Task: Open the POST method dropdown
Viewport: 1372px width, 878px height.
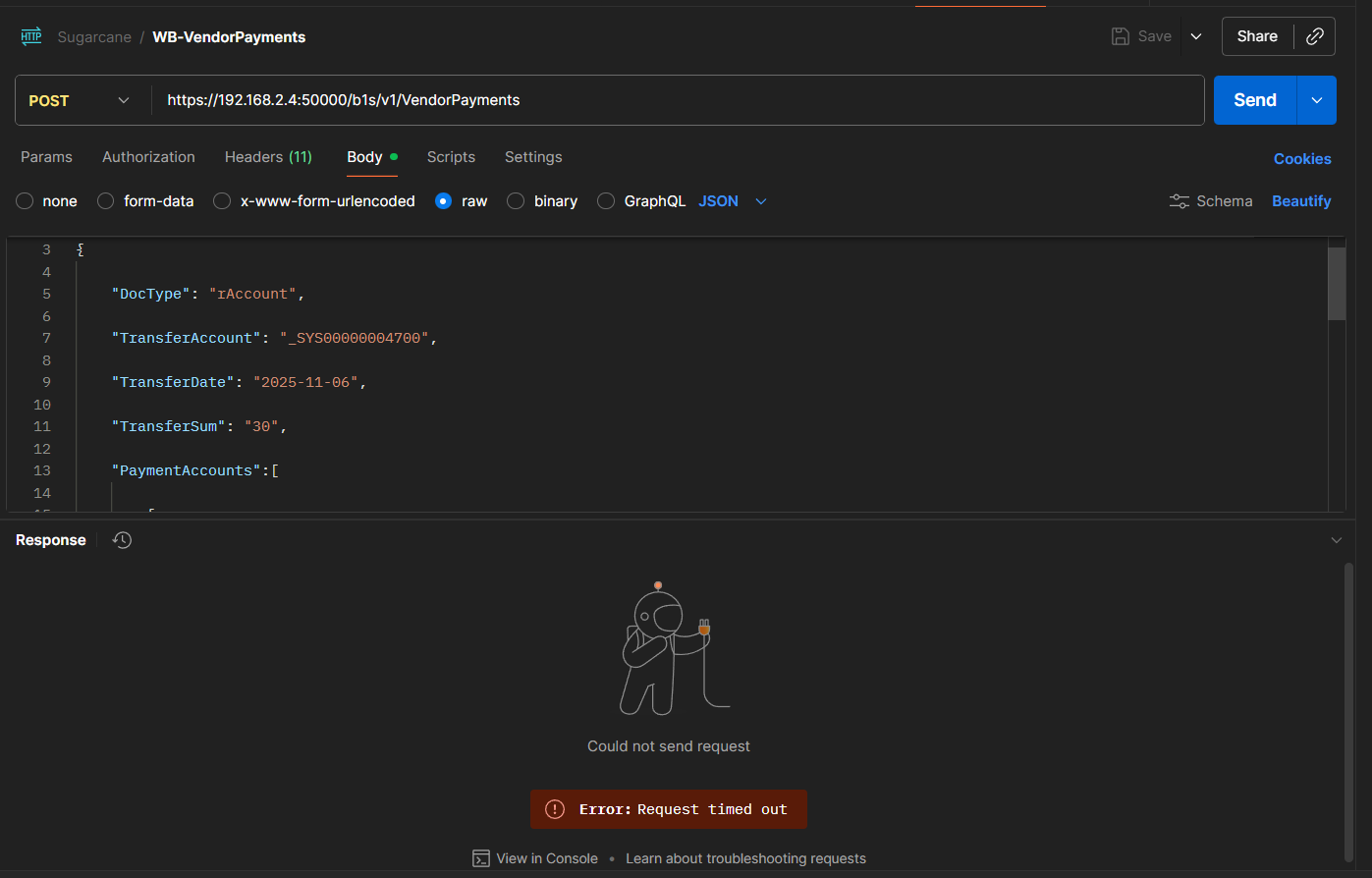Action: click(x=81, y=100)
